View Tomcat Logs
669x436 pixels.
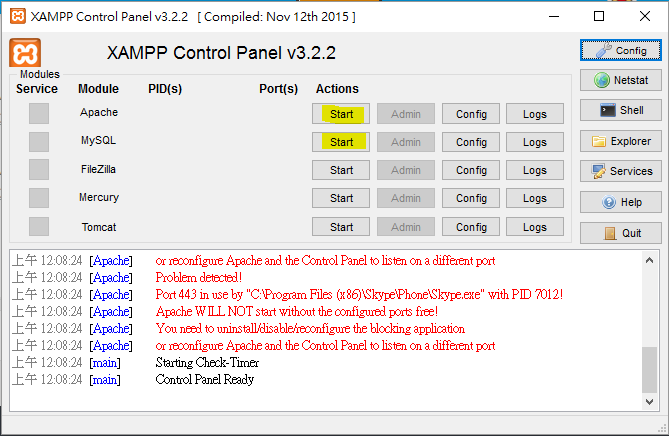point(535,227)
